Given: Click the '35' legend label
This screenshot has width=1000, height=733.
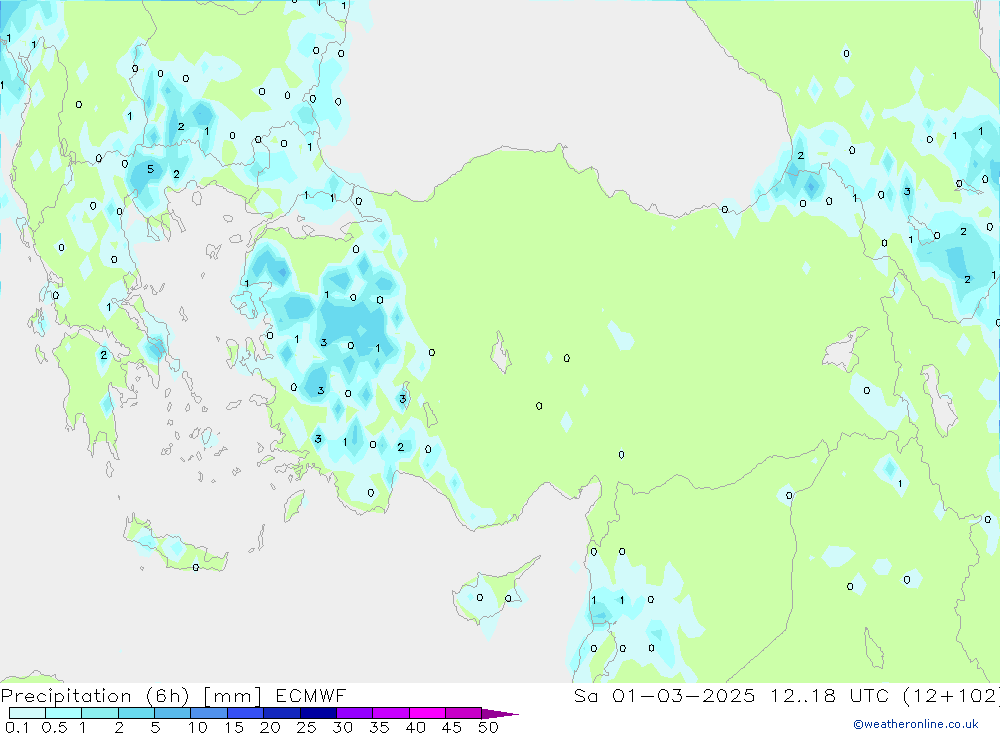Looking at the screenshot, I should (x=379, y=727).
